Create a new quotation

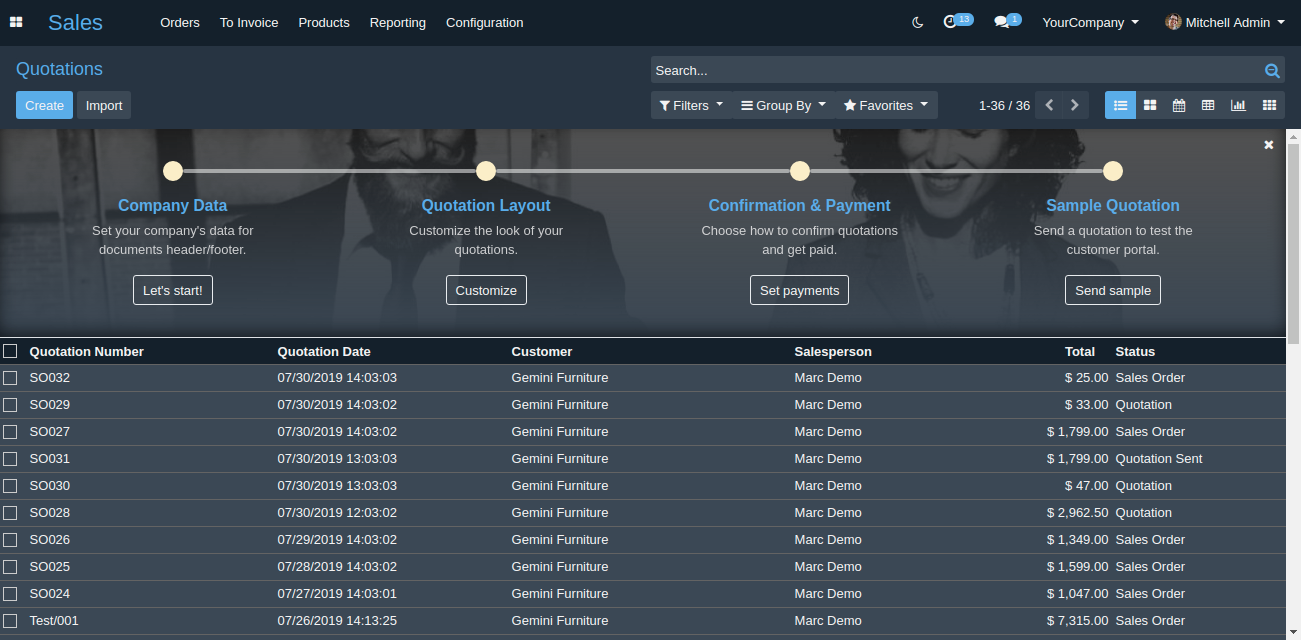pyautogui.click(x=44, y=105)
